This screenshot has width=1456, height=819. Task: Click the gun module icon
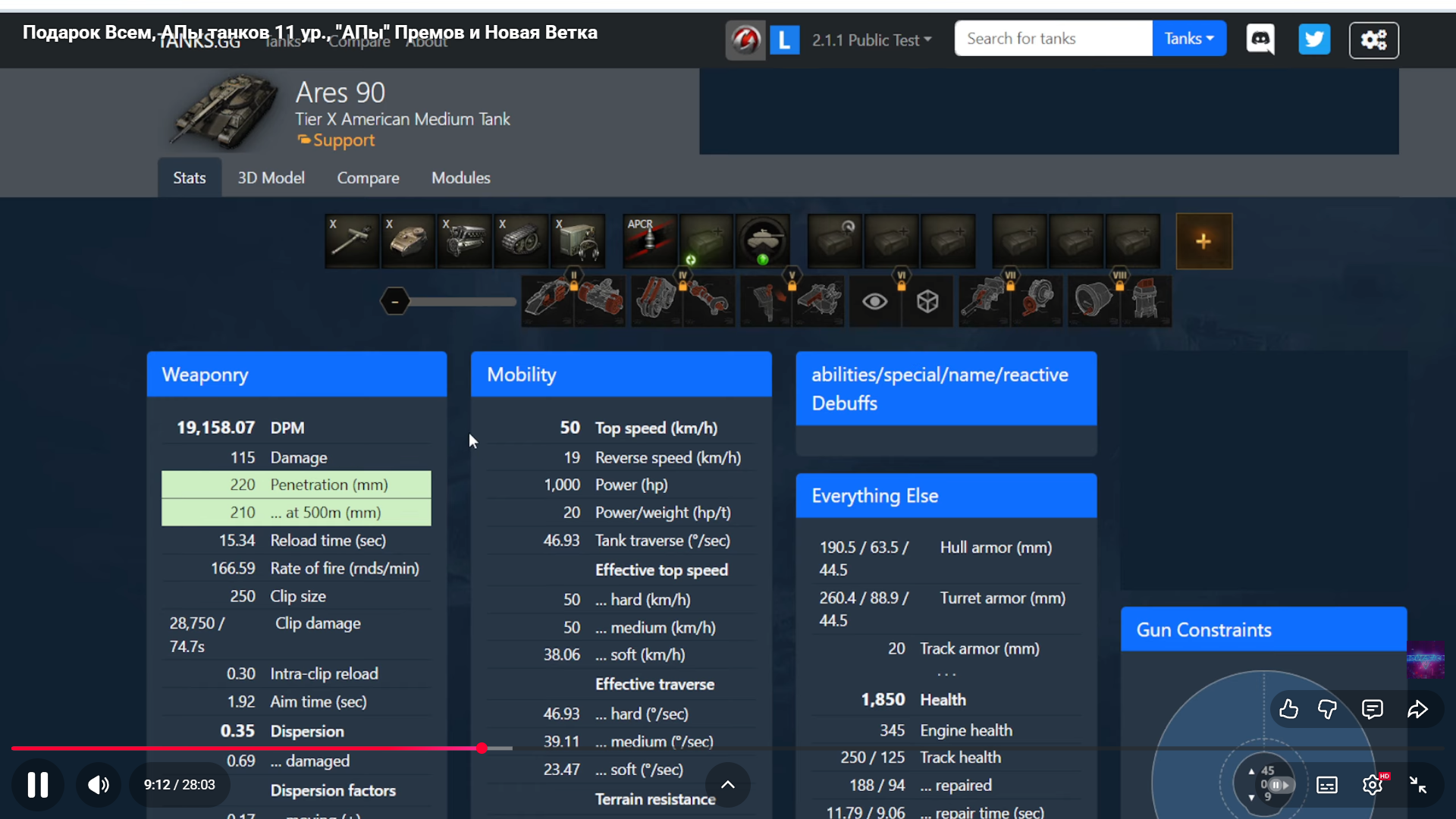coord(352,241)
